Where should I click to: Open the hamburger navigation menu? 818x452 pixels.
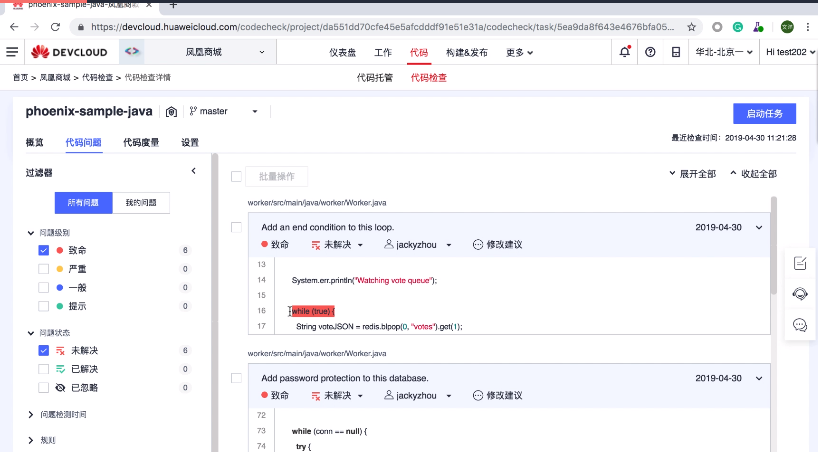tap(12, 52)
